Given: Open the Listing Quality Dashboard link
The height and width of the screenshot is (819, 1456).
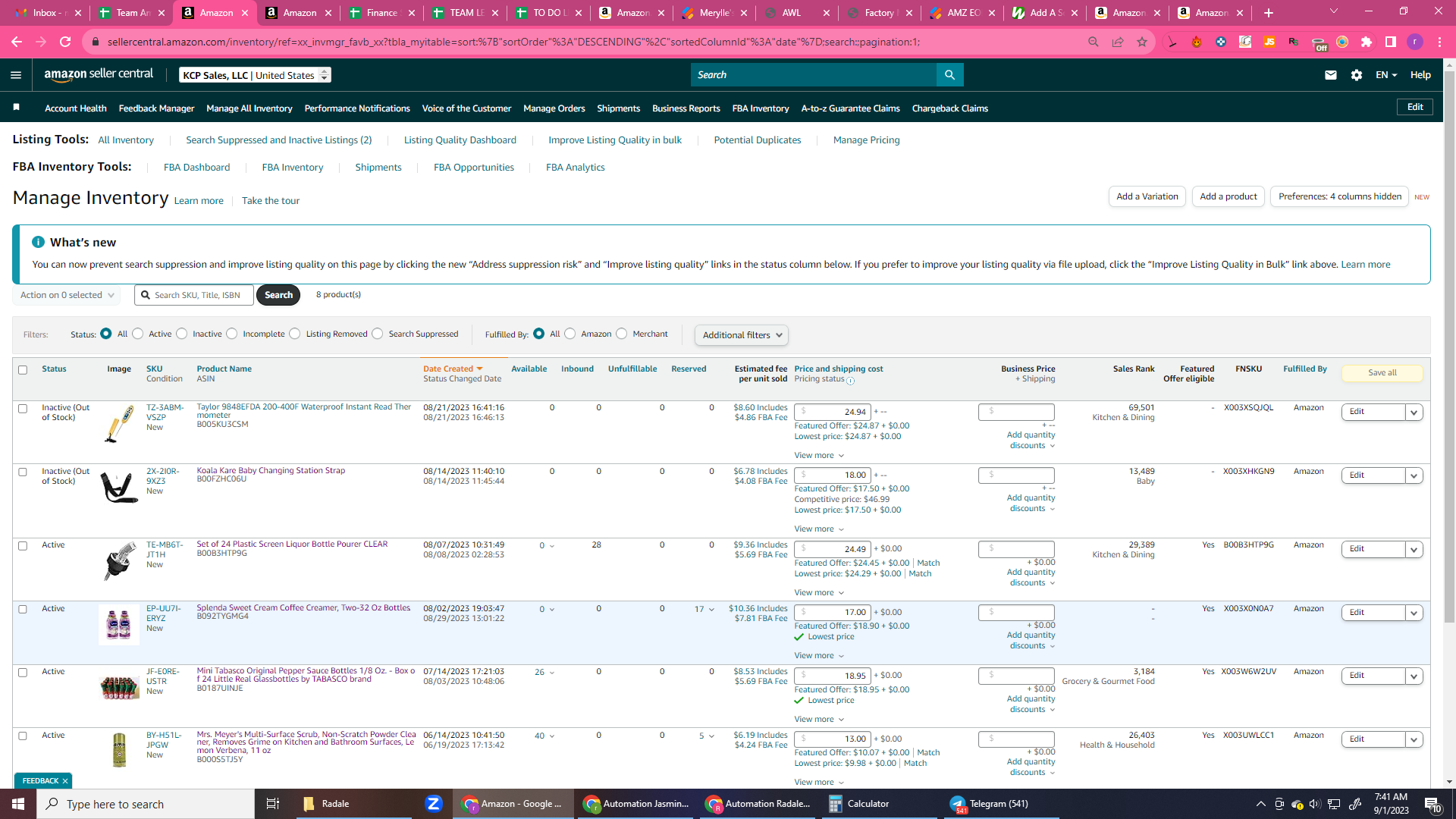Looking at the screenshot, I should click(460, 140).
